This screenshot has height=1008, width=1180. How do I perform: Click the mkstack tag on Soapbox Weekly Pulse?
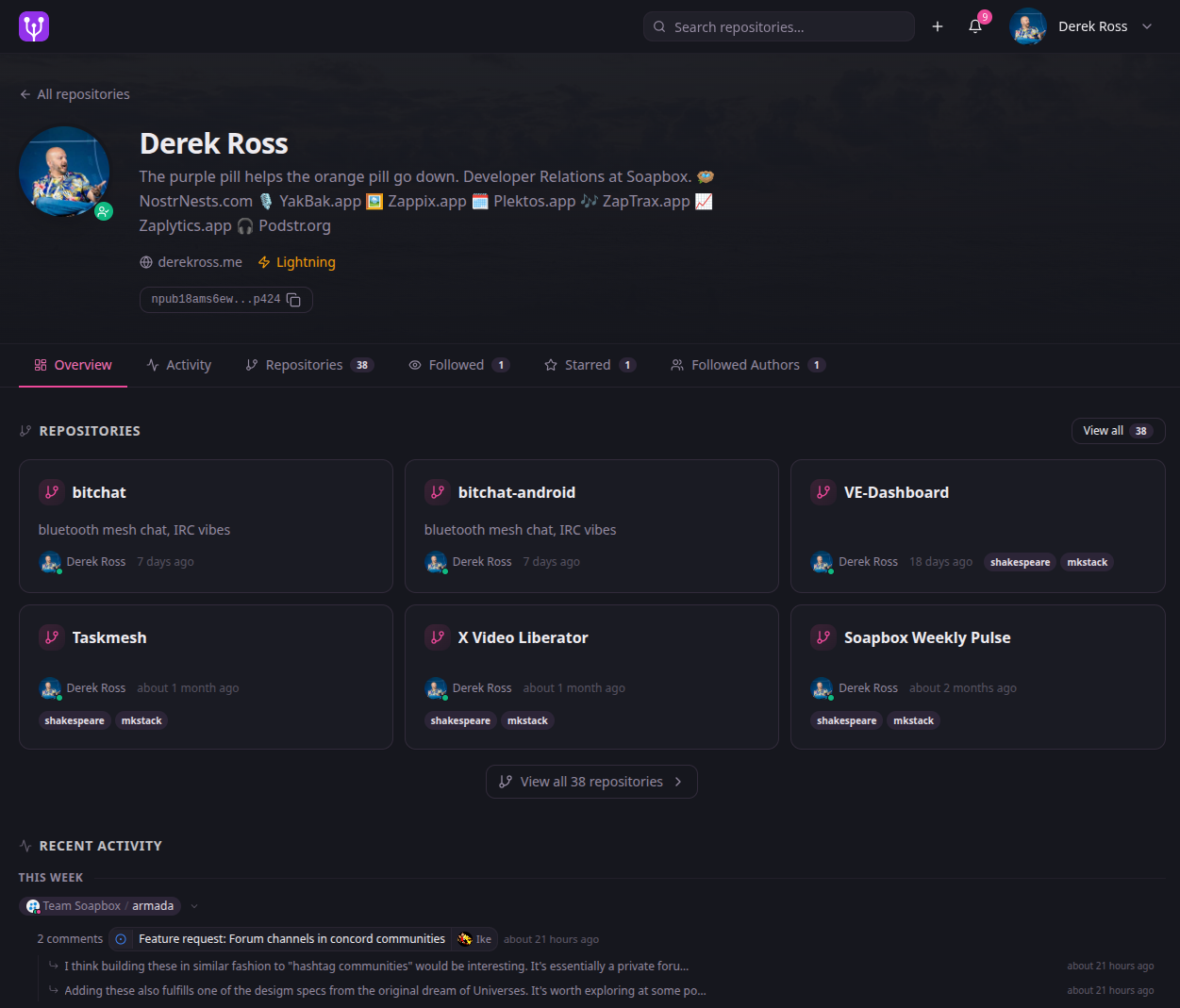click(x=914, y=720)
